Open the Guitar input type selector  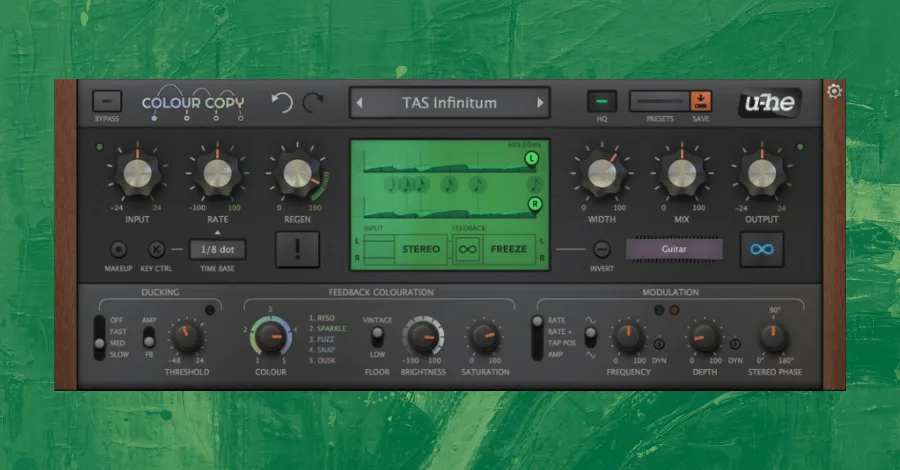674,249
